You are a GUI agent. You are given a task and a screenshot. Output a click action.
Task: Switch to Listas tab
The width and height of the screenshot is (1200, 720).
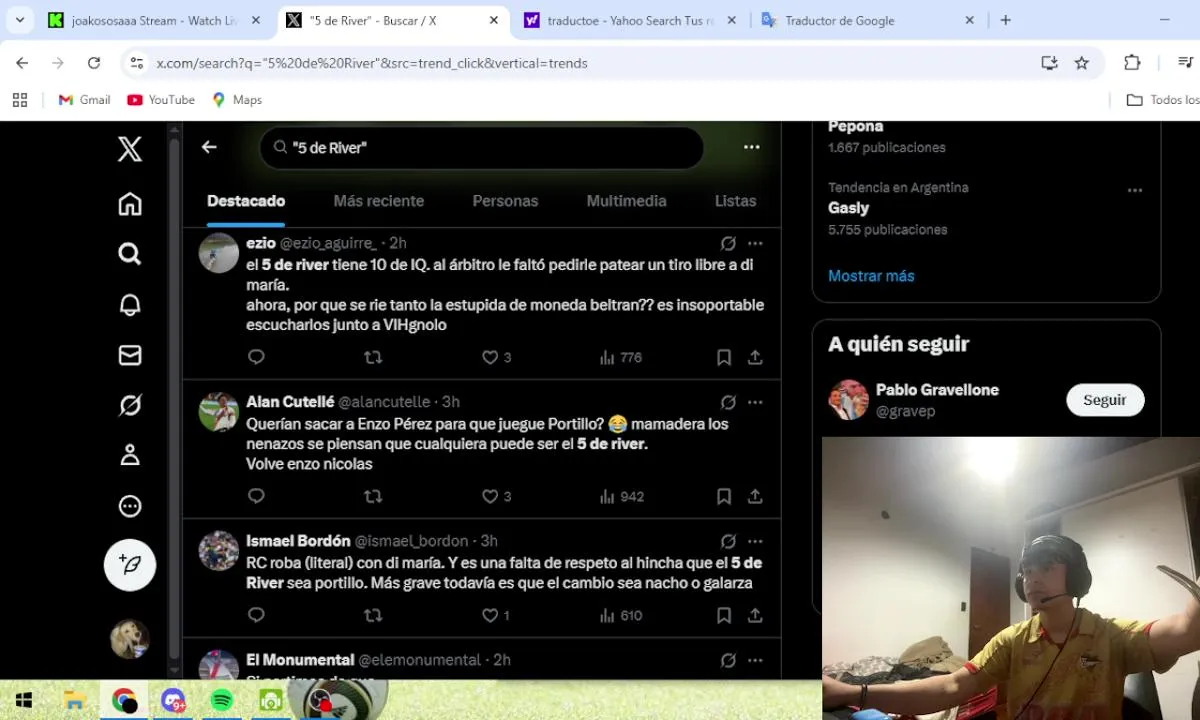[735, 201]
